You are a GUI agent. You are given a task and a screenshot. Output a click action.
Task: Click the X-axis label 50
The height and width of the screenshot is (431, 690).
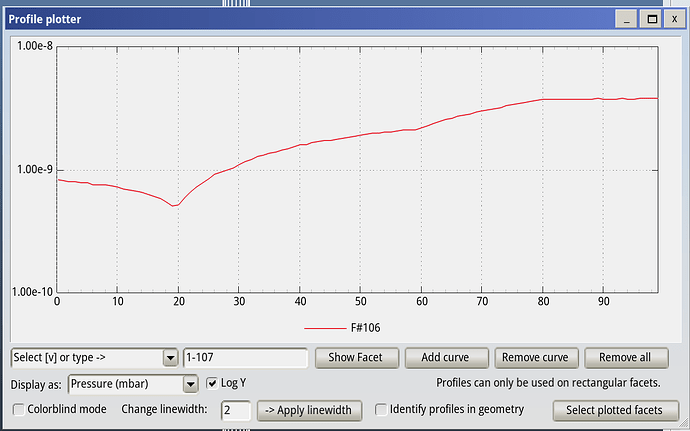360,302
